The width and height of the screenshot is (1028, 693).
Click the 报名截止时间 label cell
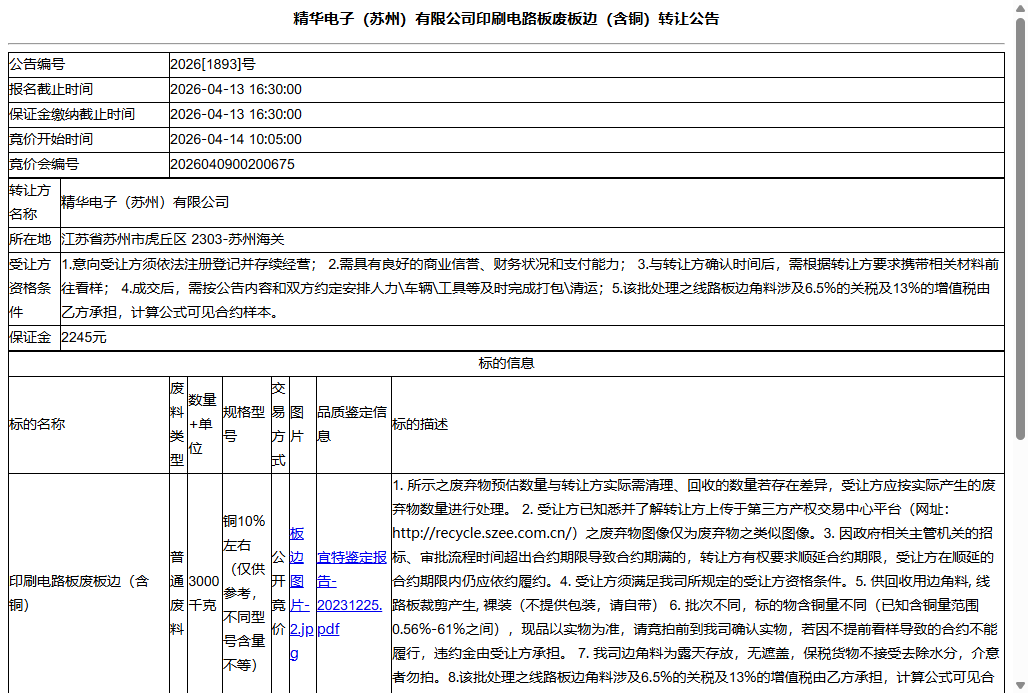tap(89, 89)
